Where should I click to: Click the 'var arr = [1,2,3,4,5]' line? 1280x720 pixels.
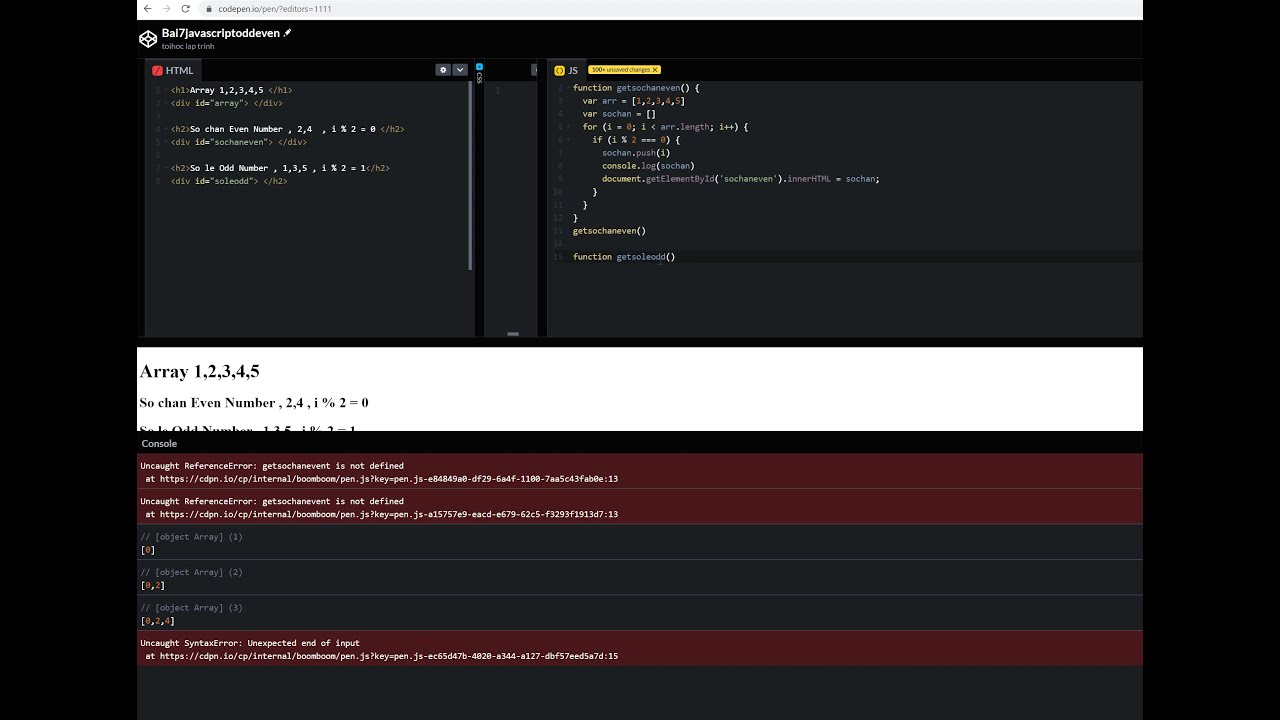[634, 101]
